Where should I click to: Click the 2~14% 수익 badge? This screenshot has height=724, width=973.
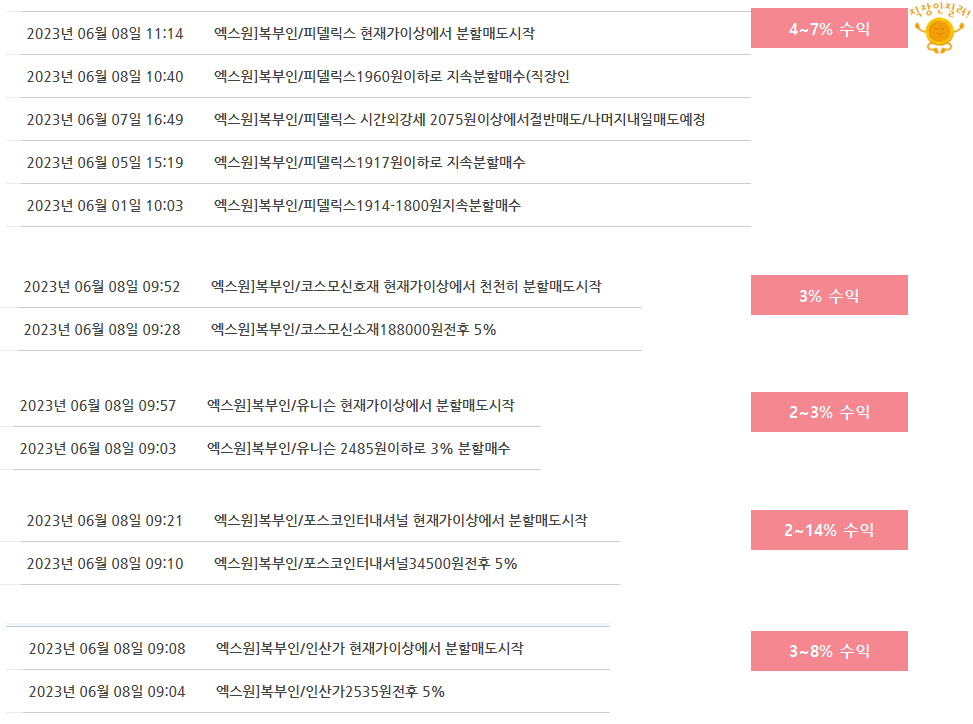tap(829, 530)
